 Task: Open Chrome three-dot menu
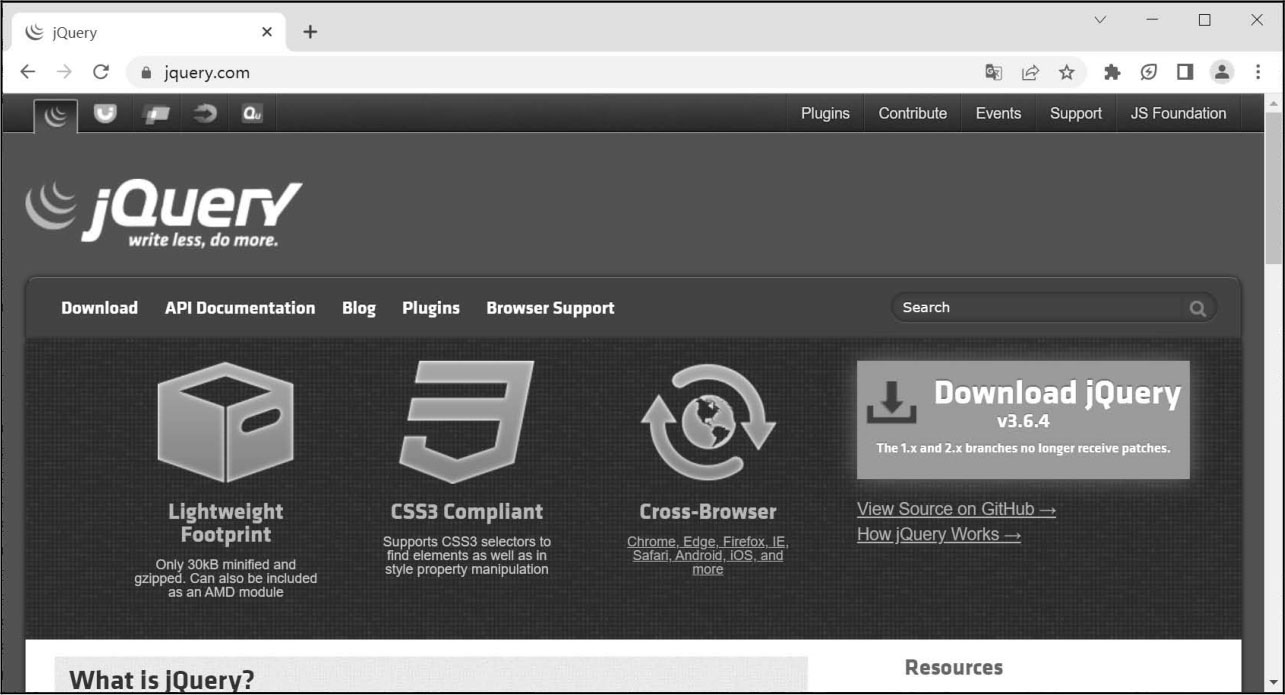1258,72
